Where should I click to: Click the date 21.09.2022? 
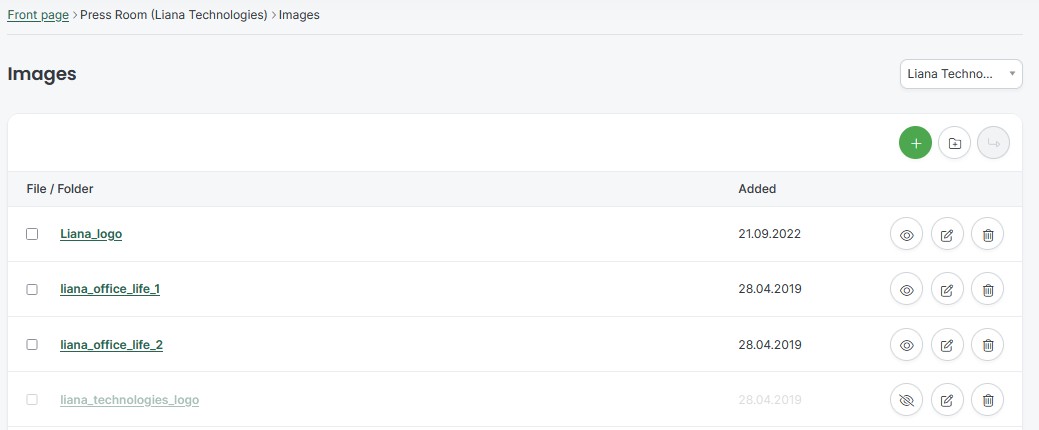(x=769, y=234)
